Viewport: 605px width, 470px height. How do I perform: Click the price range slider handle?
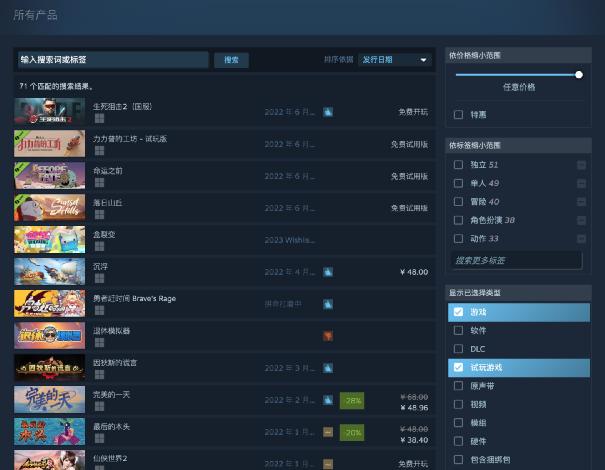tap(579, 75)
